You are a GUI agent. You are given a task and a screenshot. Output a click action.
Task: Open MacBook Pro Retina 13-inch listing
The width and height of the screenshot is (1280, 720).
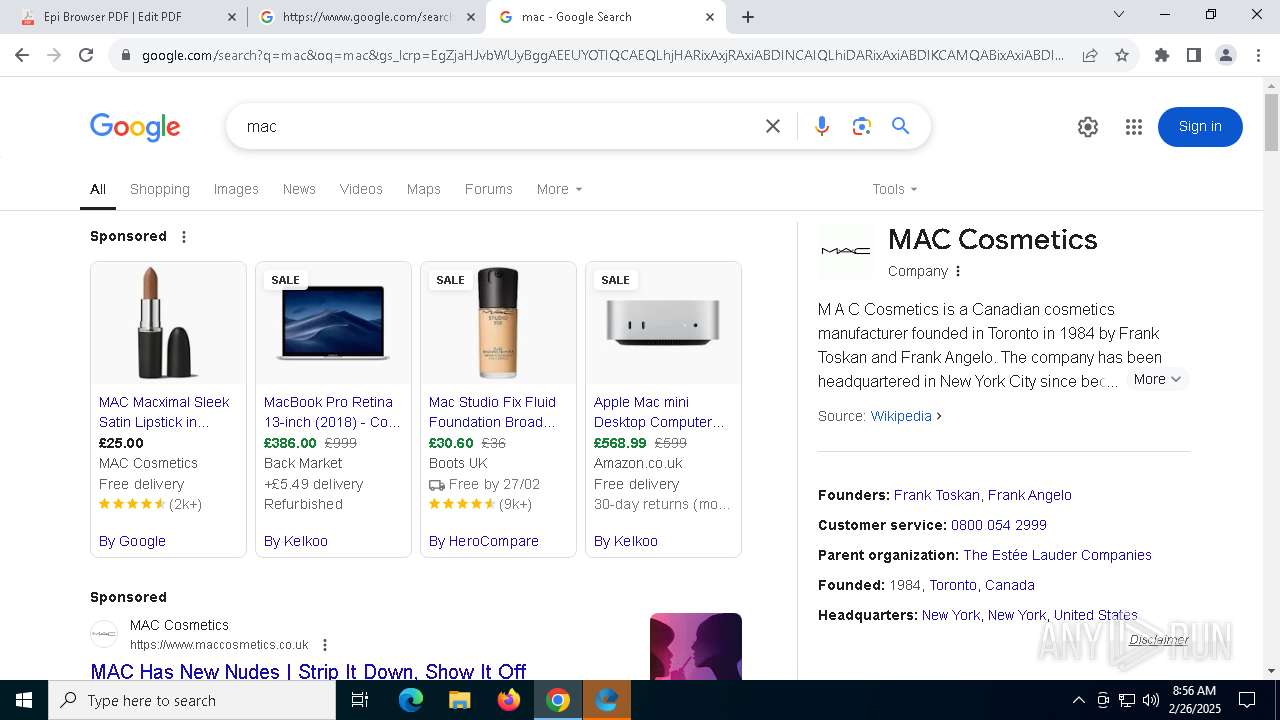pyautogui.click(x=332, y=412)
